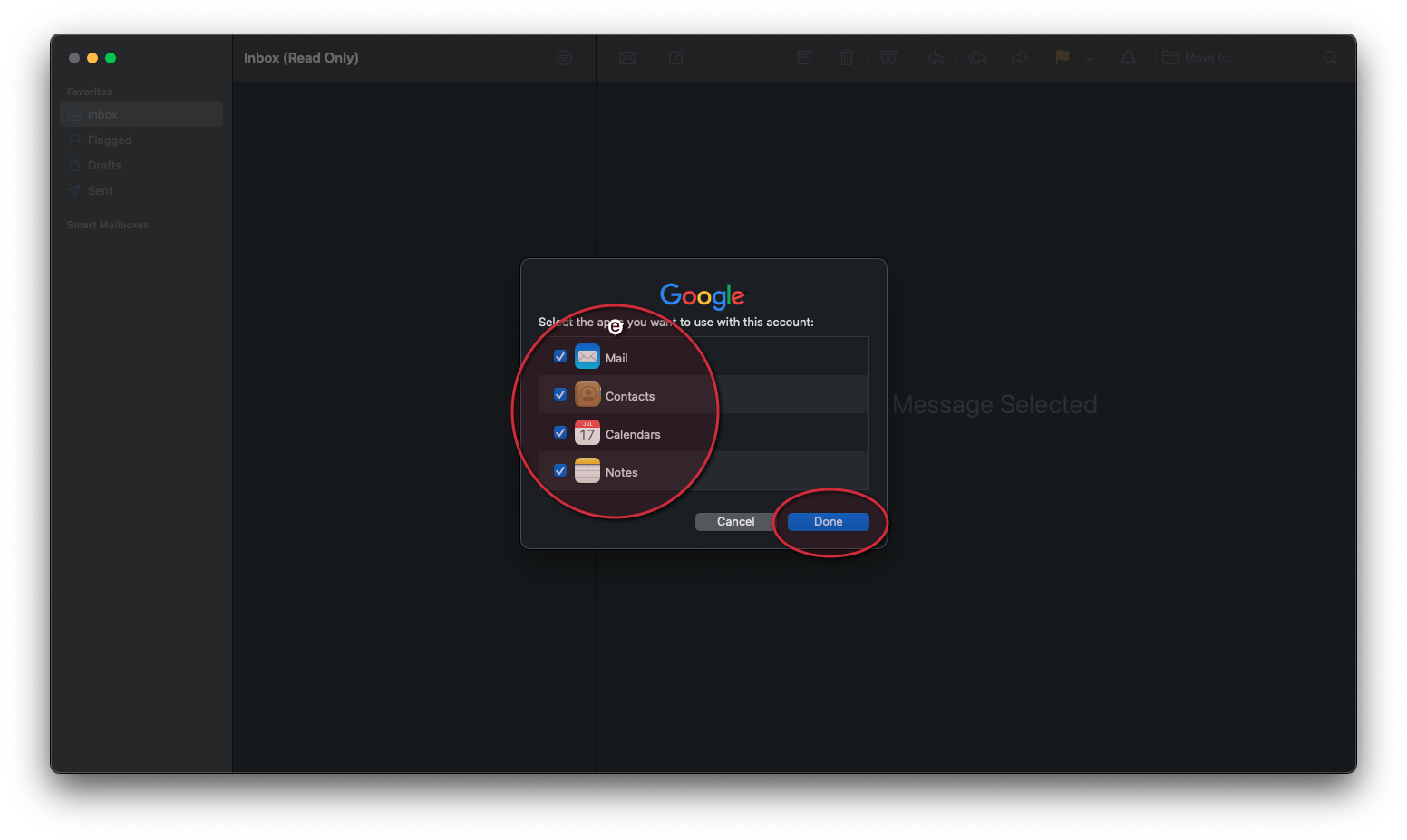Viewport: 1407px width, 840px height.
Task: Click the Archive toolbar icon
Action: (804, 58)
